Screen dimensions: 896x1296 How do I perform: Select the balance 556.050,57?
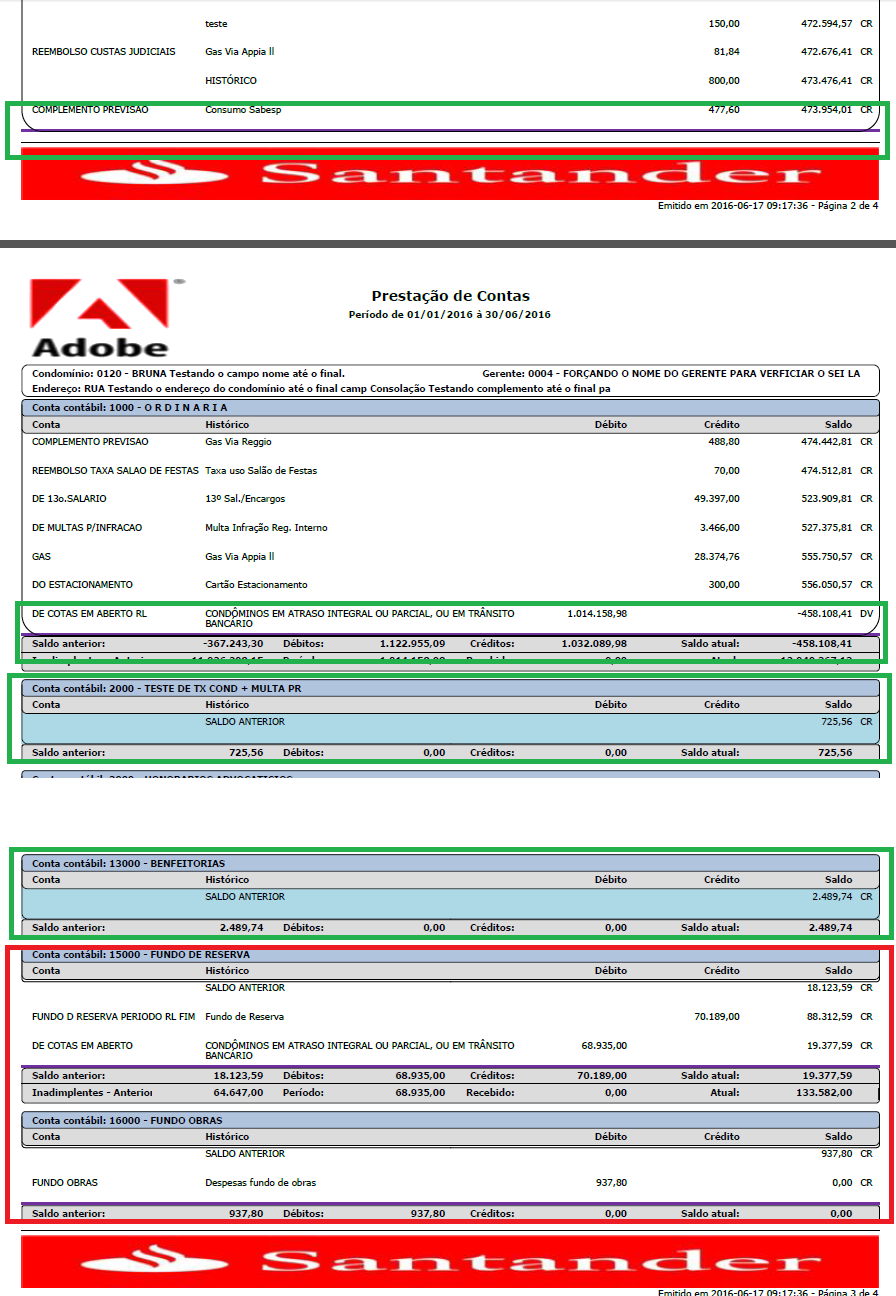tap(826, 585)
